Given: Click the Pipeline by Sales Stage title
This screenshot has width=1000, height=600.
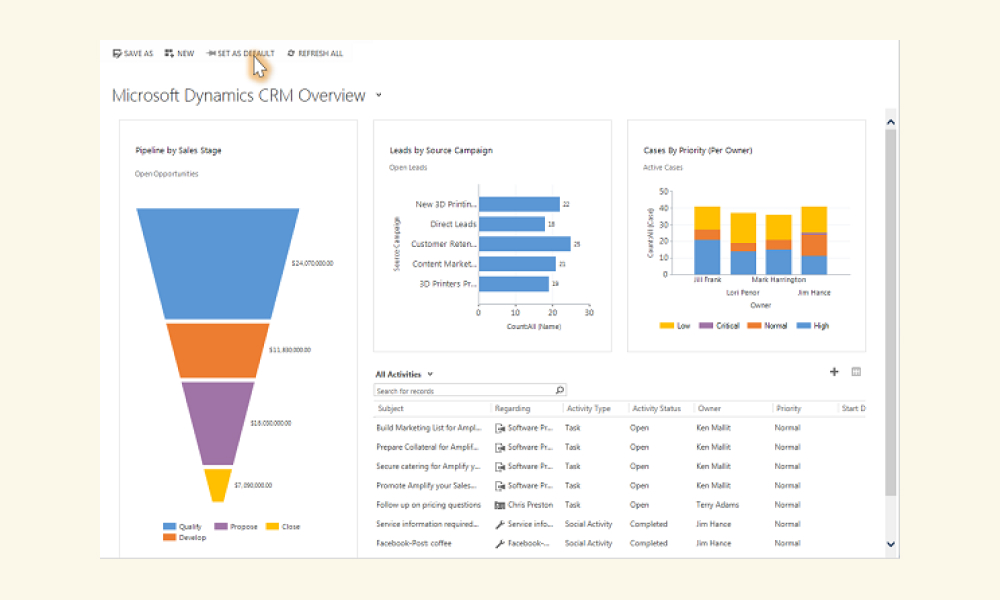Looking at the screenshot, I should [x=179, y=150].
